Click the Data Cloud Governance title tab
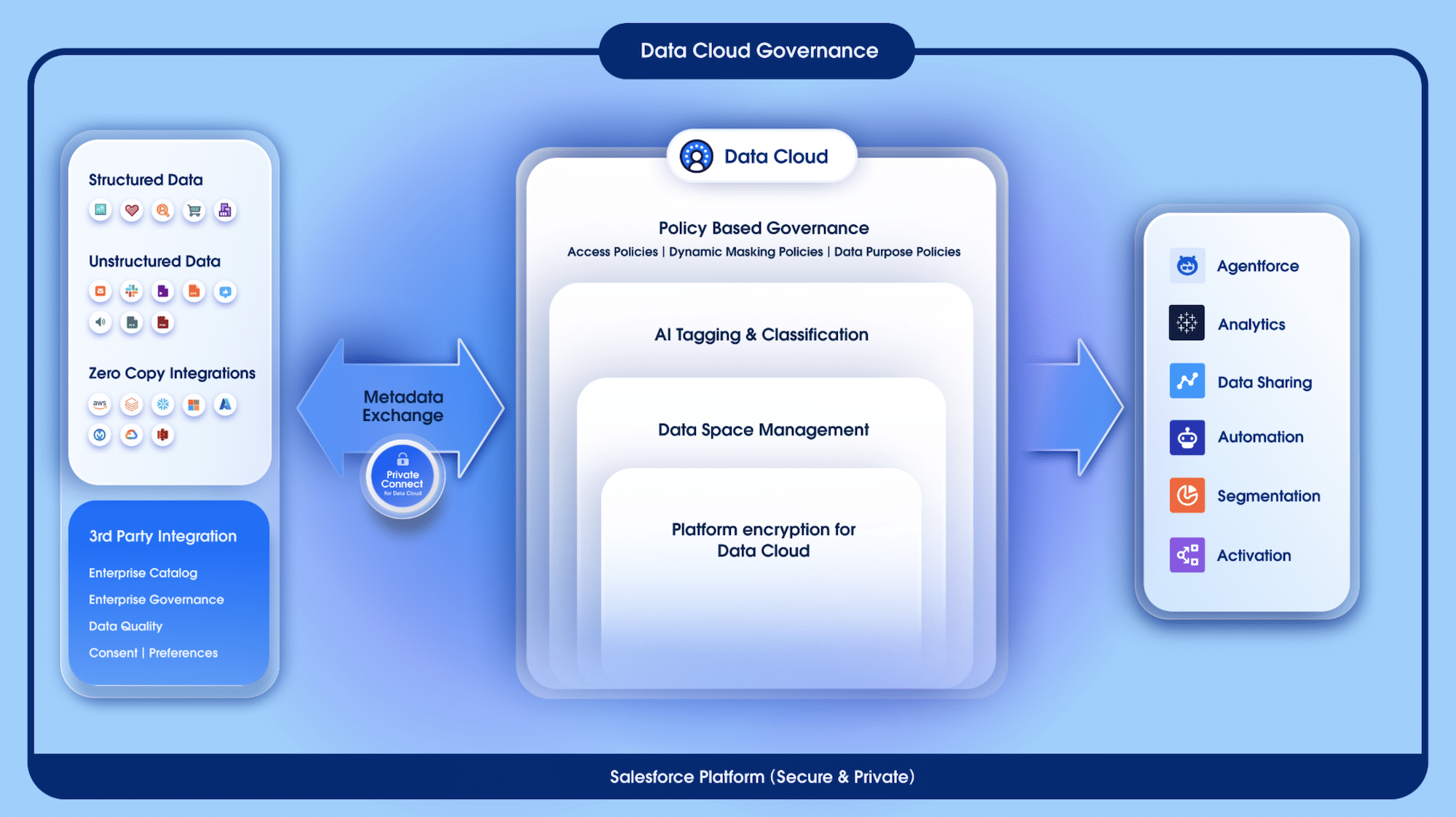The width and height of the screenshot is (1456, 817). (x=757, y=51)
